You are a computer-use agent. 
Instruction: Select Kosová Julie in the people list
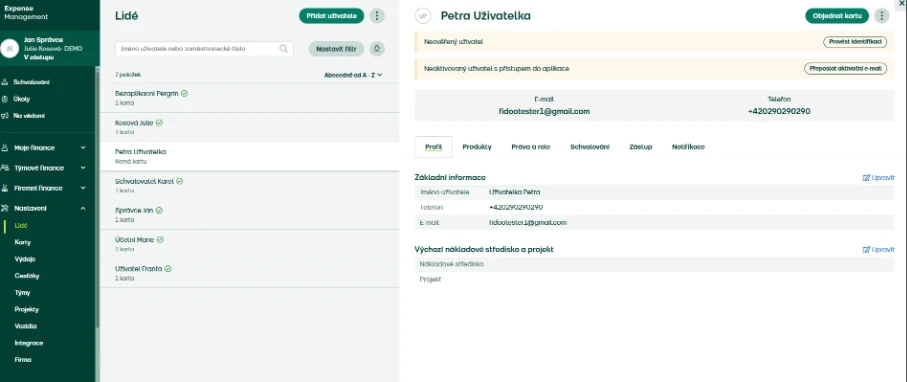249,127
